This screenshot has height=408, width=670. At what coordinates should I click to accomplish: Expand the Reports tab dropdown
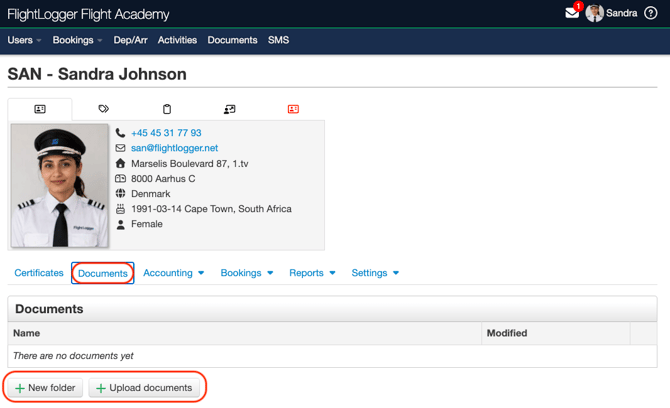pyautogui.click(x=312, y=273)
